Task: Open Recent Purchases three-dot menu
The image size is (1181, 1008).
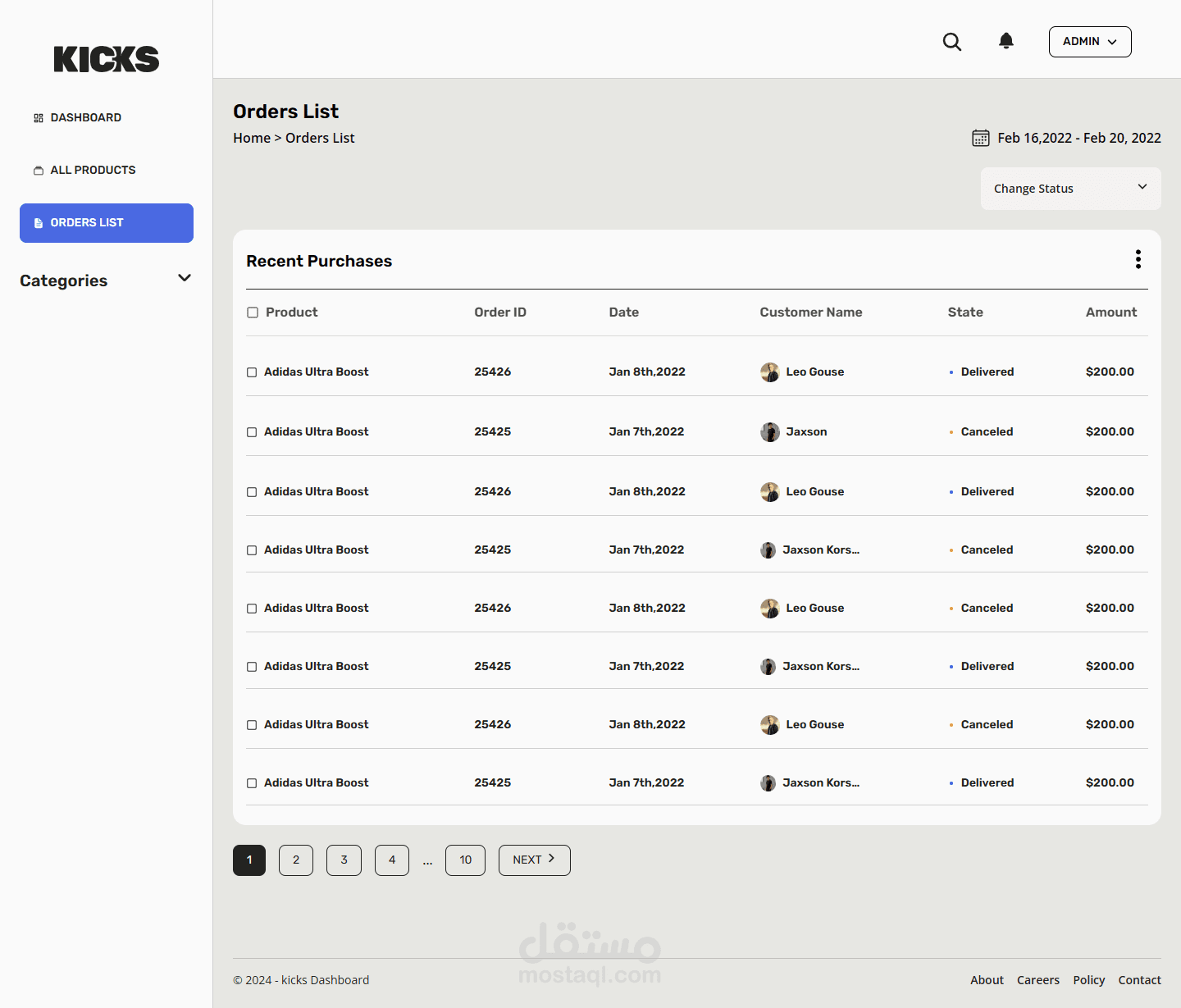Action: coord(1138,259)
